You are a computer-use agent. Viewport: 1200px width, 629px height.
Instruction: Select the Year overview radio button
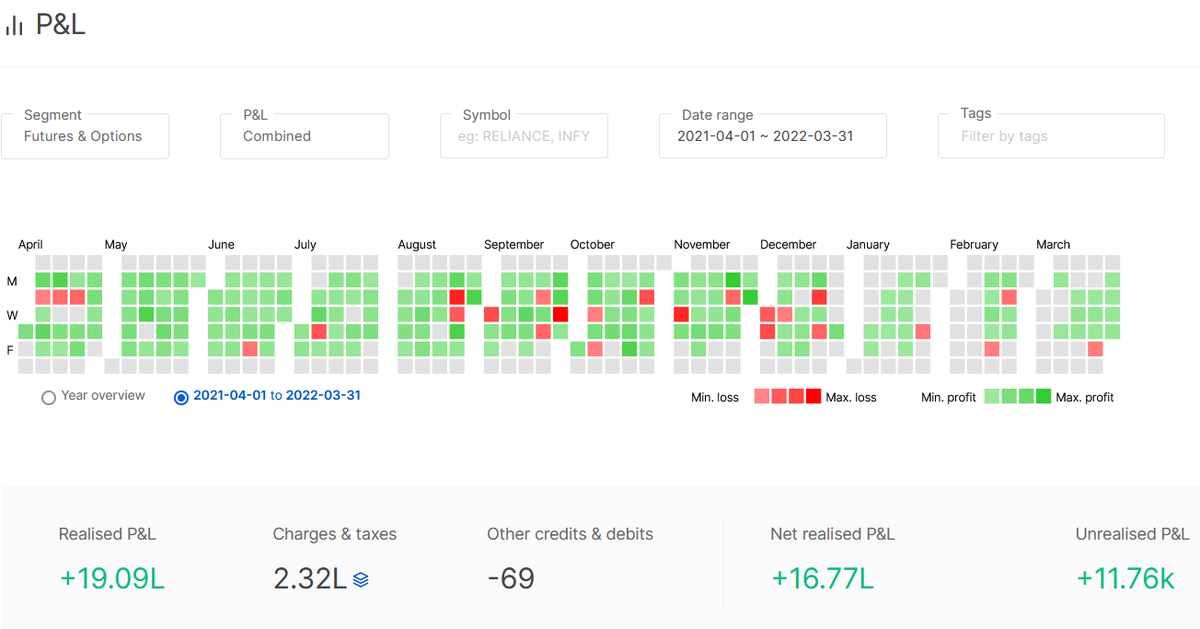(x=48, y=397)
